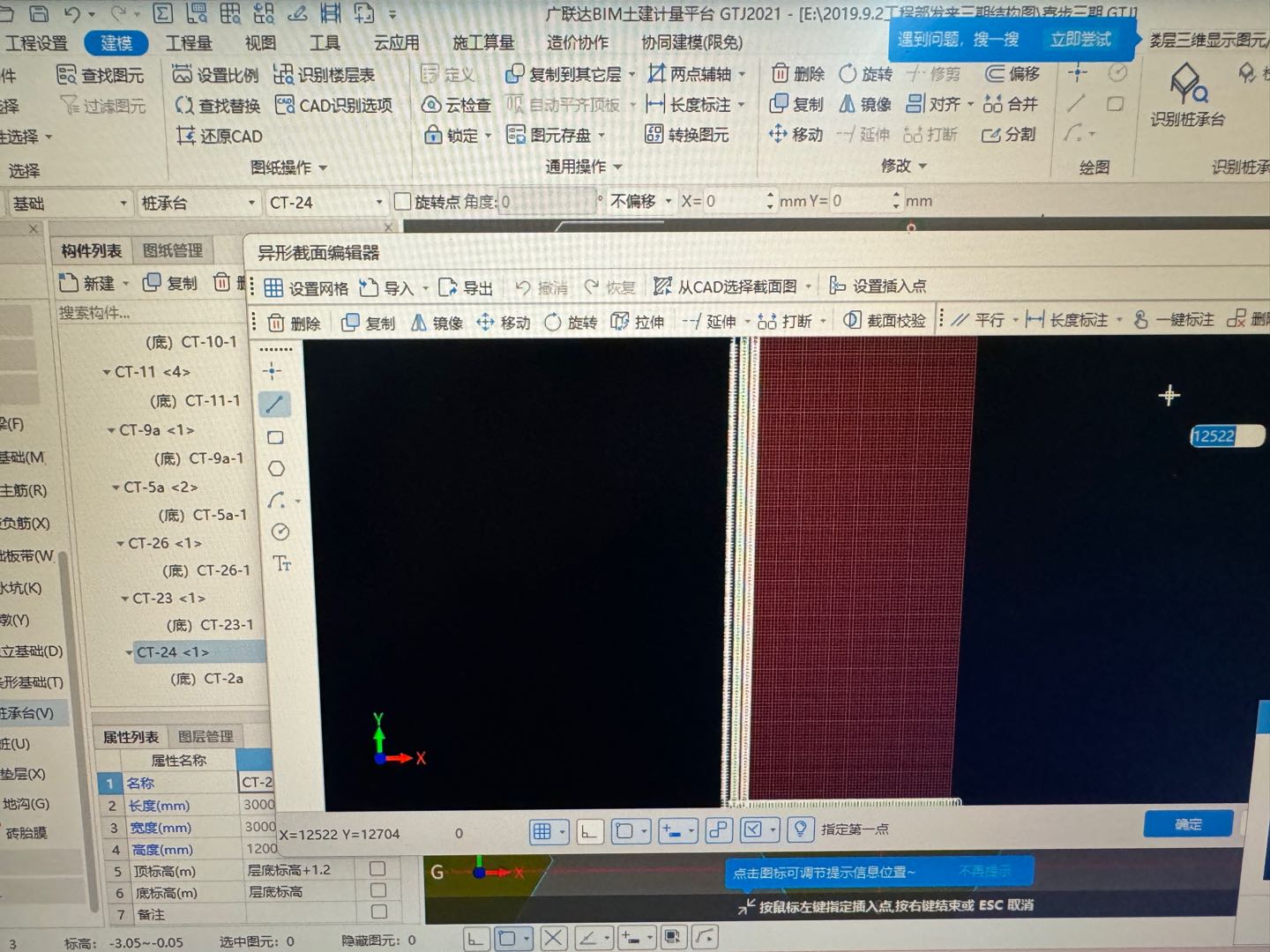
Task: Select the point tool in section editor
Action: point(273,371)
